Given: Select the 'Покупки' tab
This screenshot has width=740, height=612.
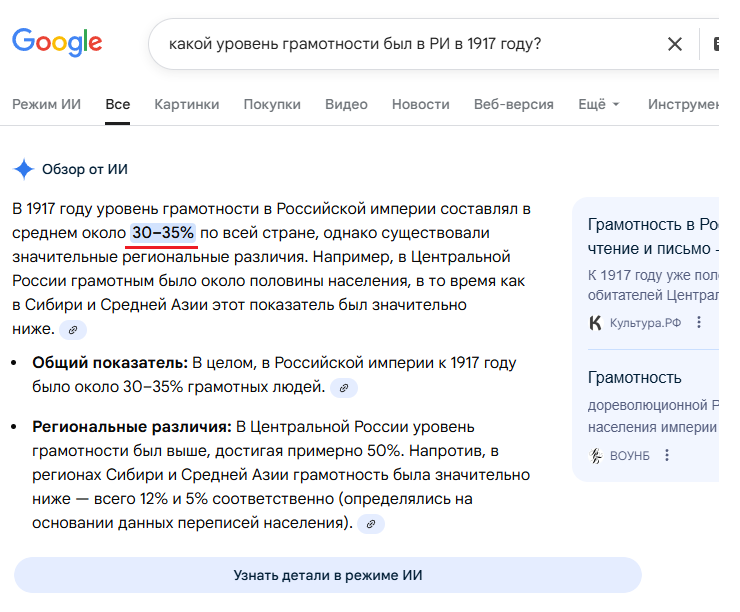Looking at the screenshot, I should [272, 104].
